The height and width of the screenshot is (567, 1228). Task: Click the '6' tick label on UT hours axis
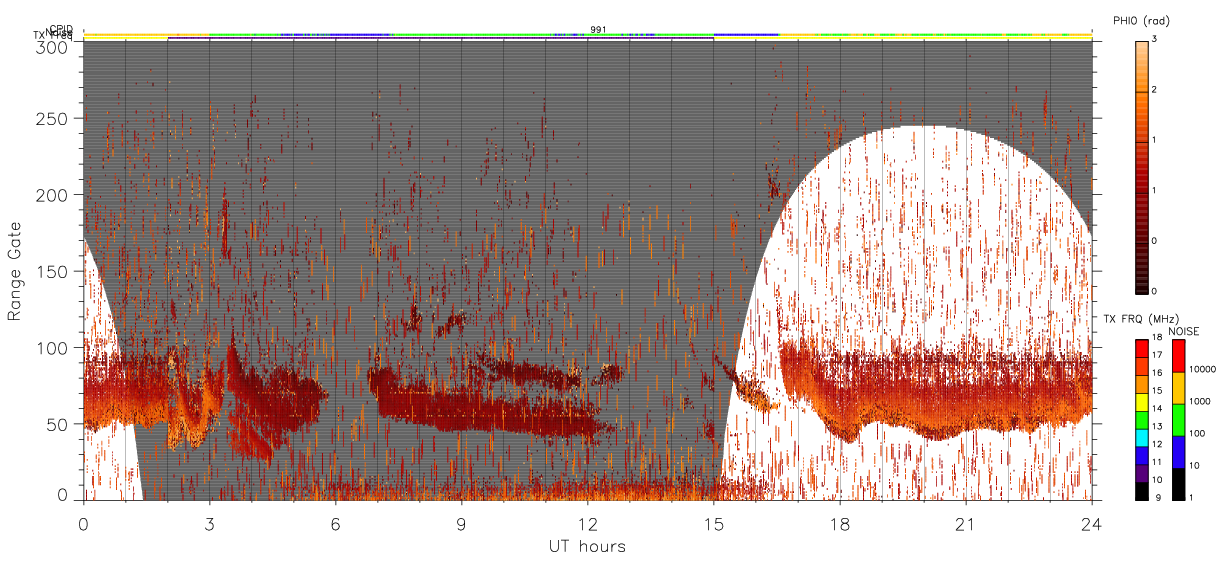pyautogui.click(x=336, y=524)
